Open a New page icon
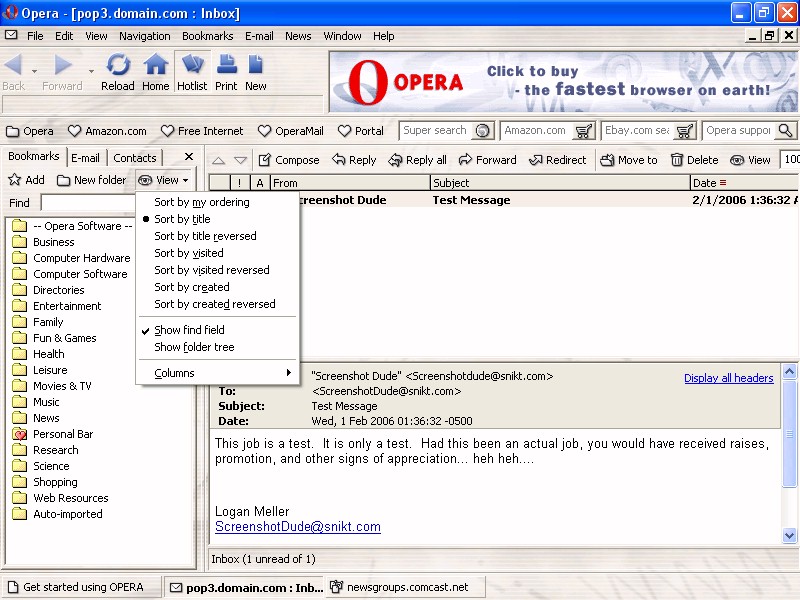The image size is (800, 600). 255,65
